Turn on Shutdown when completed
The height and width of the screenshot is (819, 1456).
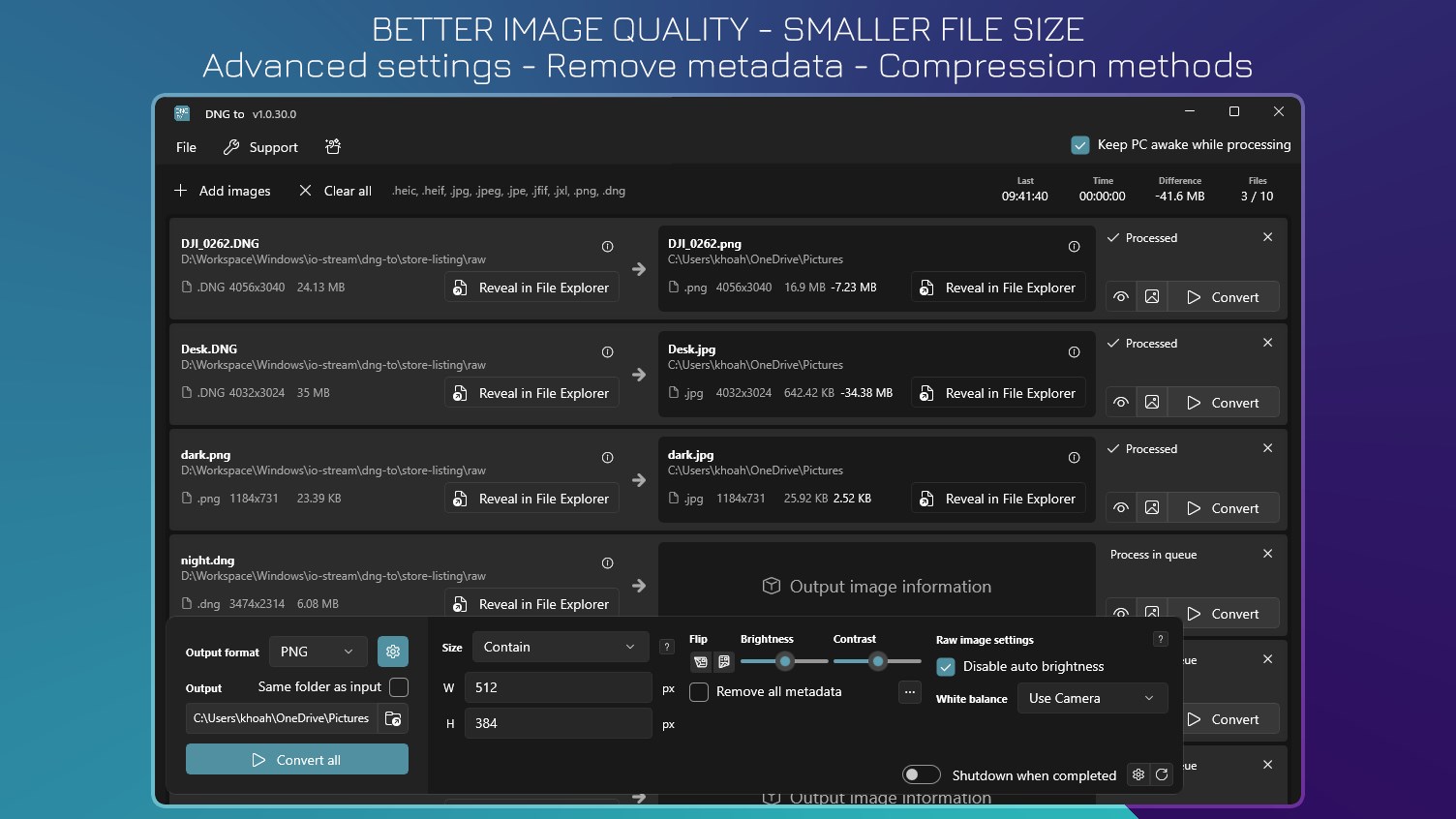point(921,774)
